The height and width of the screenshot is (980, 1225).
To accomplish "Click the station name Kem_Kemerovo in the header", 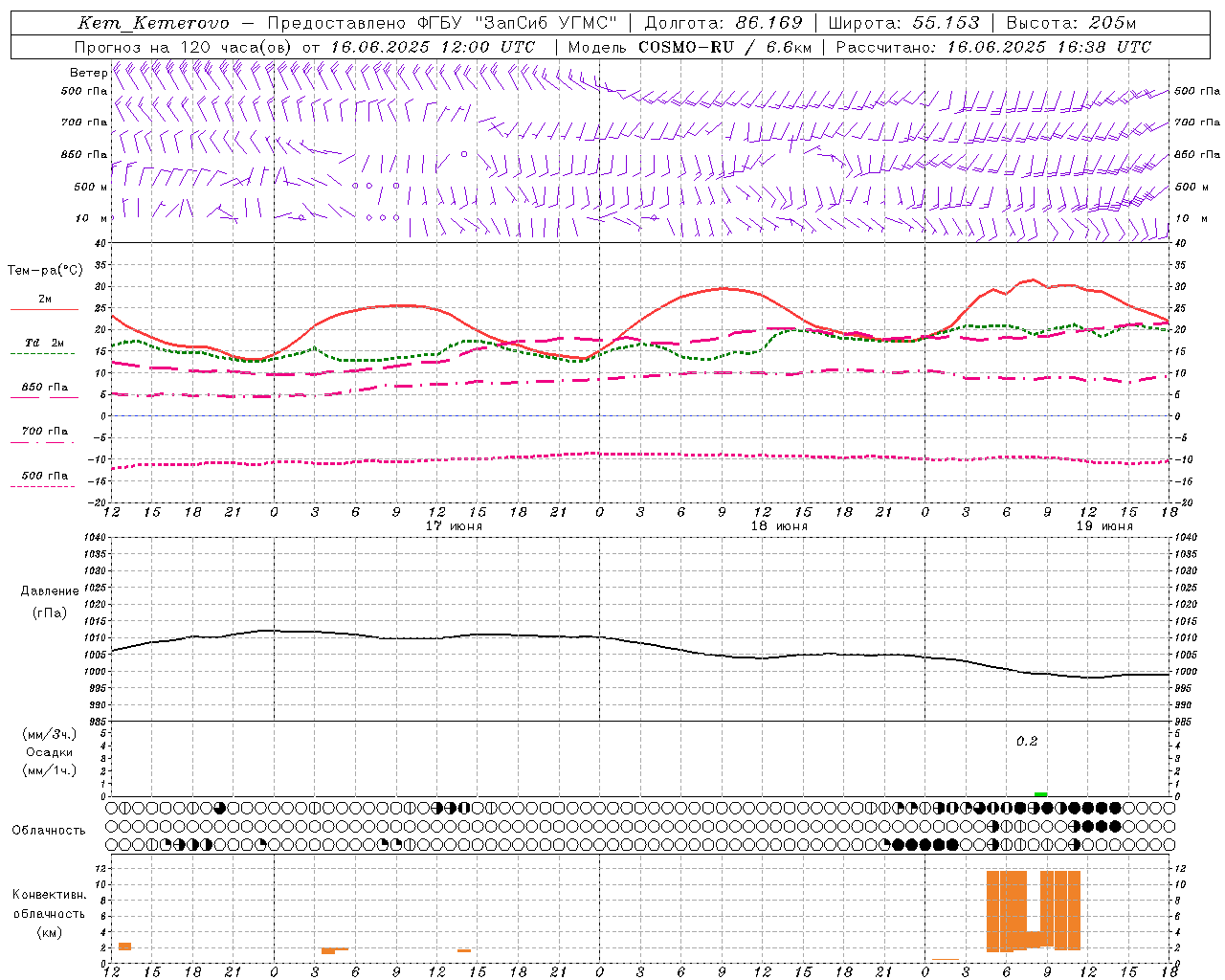I will coord(154,23).
